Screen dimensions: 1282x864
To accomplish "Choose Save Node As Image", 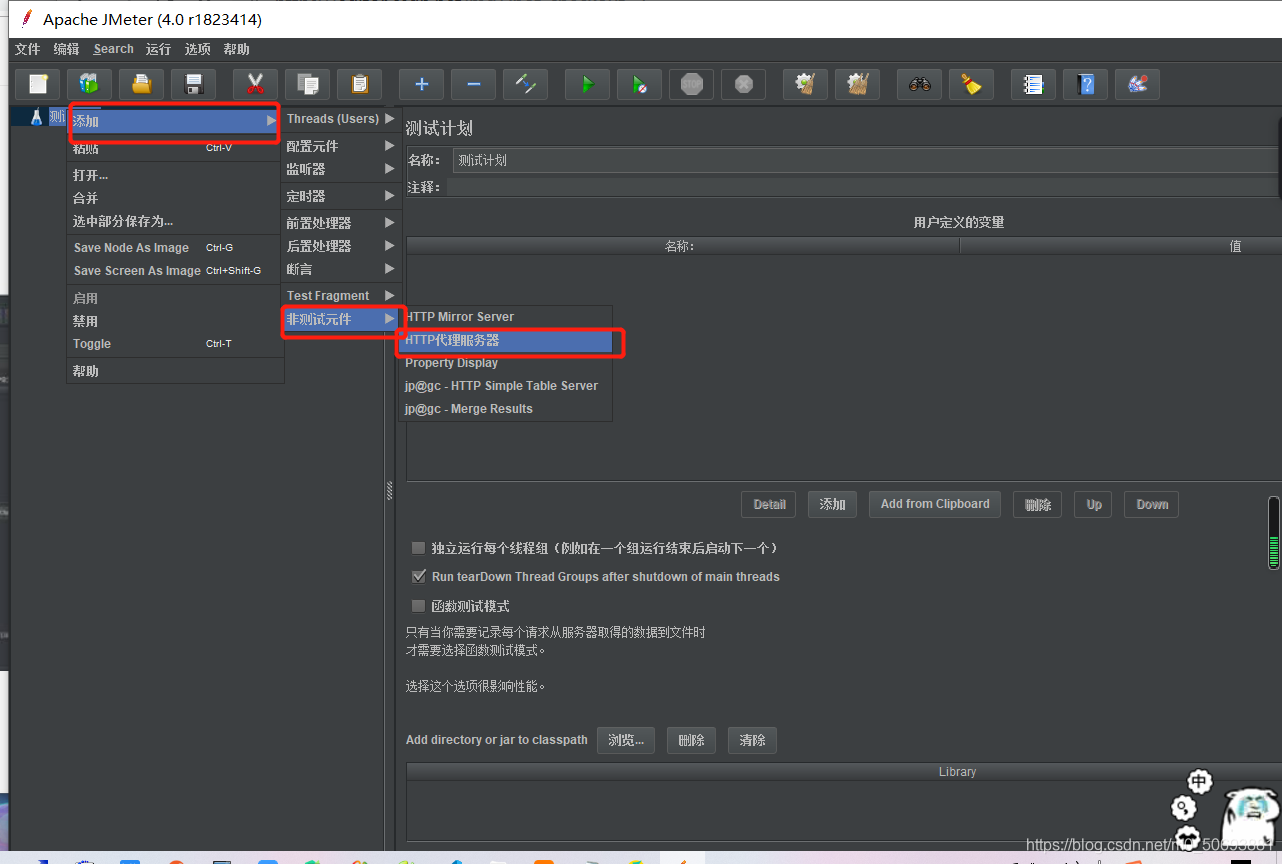I will point(175,248).
